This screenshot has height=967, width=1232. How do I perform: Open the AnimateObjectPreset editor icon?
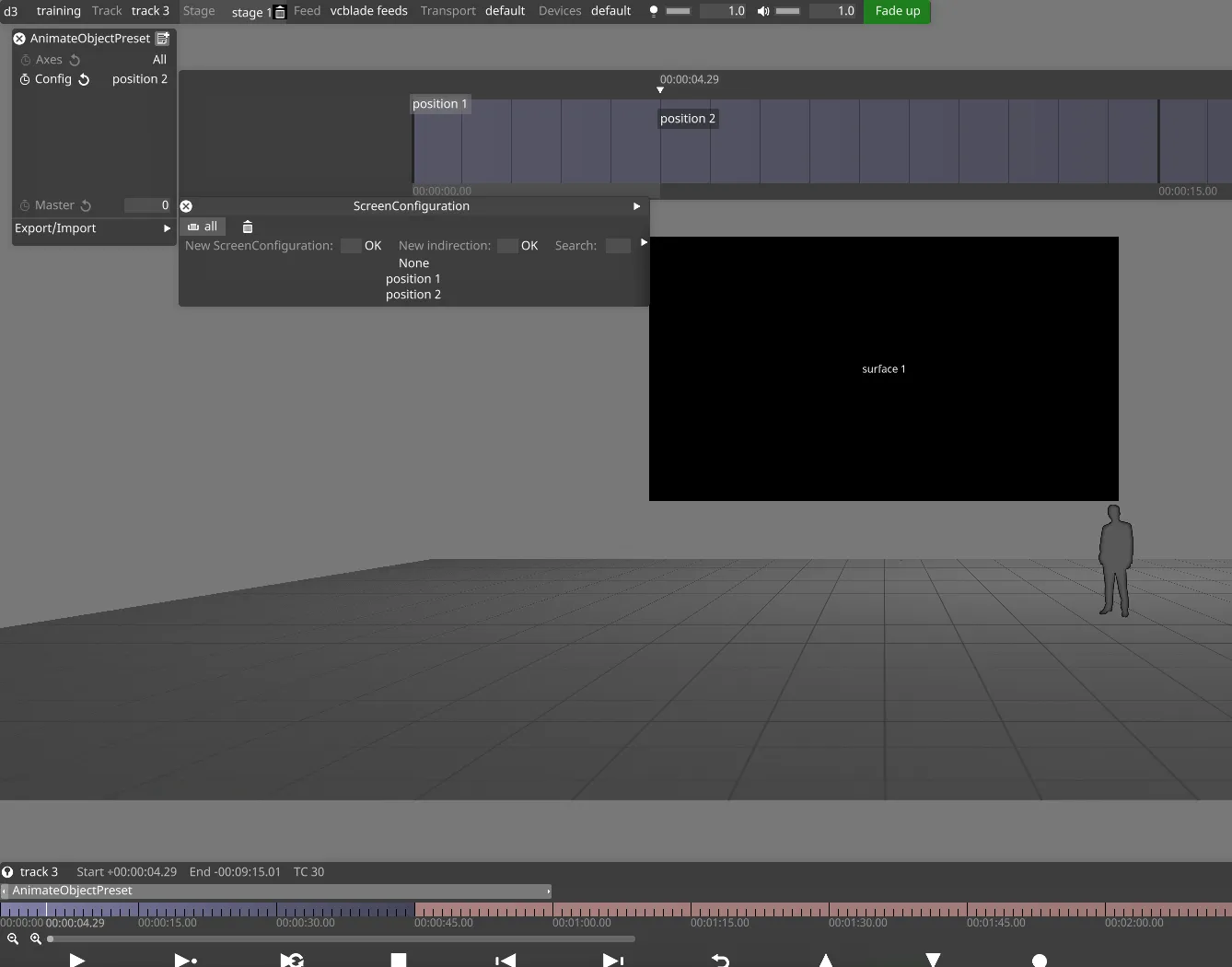click(163, 38)
